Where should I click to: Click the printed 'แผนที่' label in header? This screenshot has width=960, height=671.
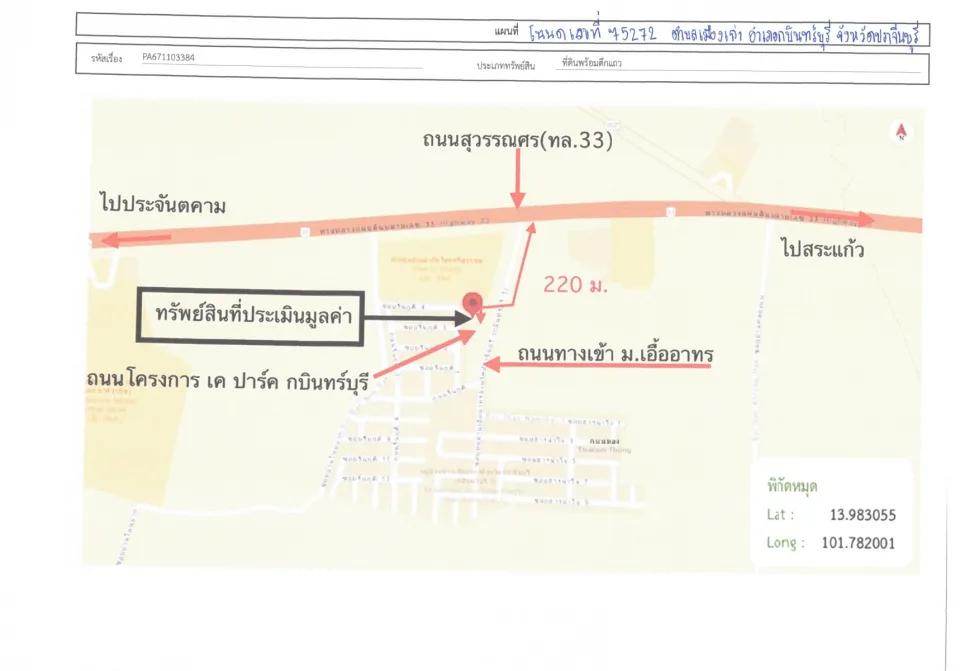(x=506, y=31)
